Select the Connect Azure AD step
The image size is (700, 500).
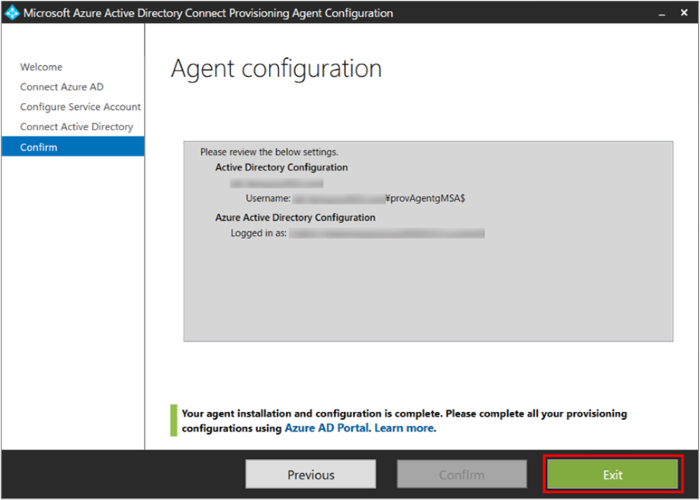click(62, 87)
